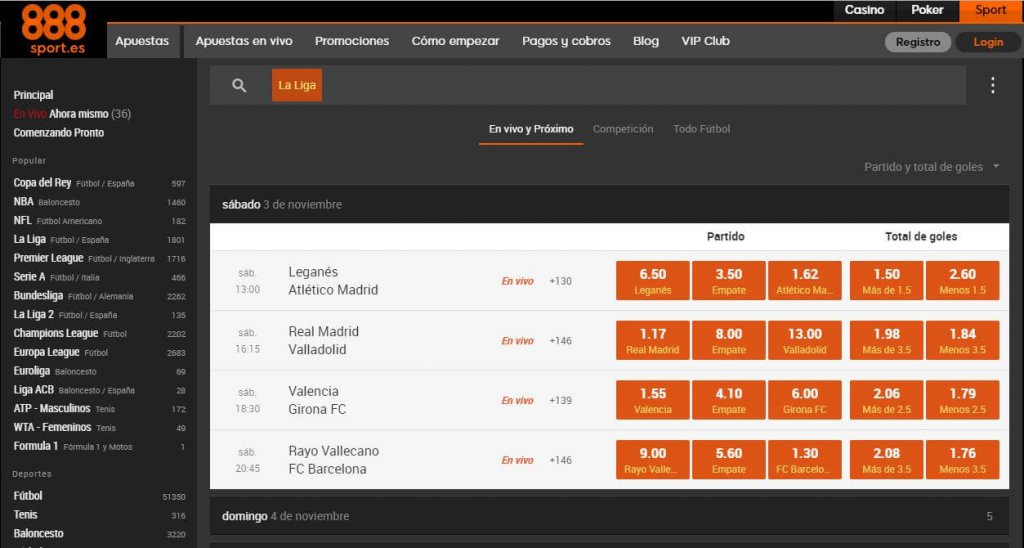Image resolution: width=1024 pixels, height=548 pixels.
Task: Click the Registro button
Action: 918,42
